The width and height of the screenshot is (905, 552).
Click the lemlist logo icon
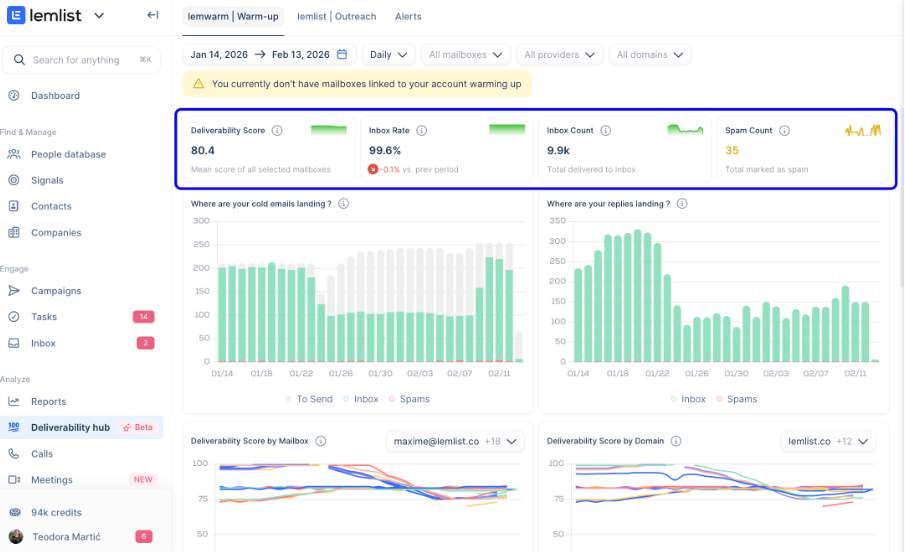click(x=16, y=15)
